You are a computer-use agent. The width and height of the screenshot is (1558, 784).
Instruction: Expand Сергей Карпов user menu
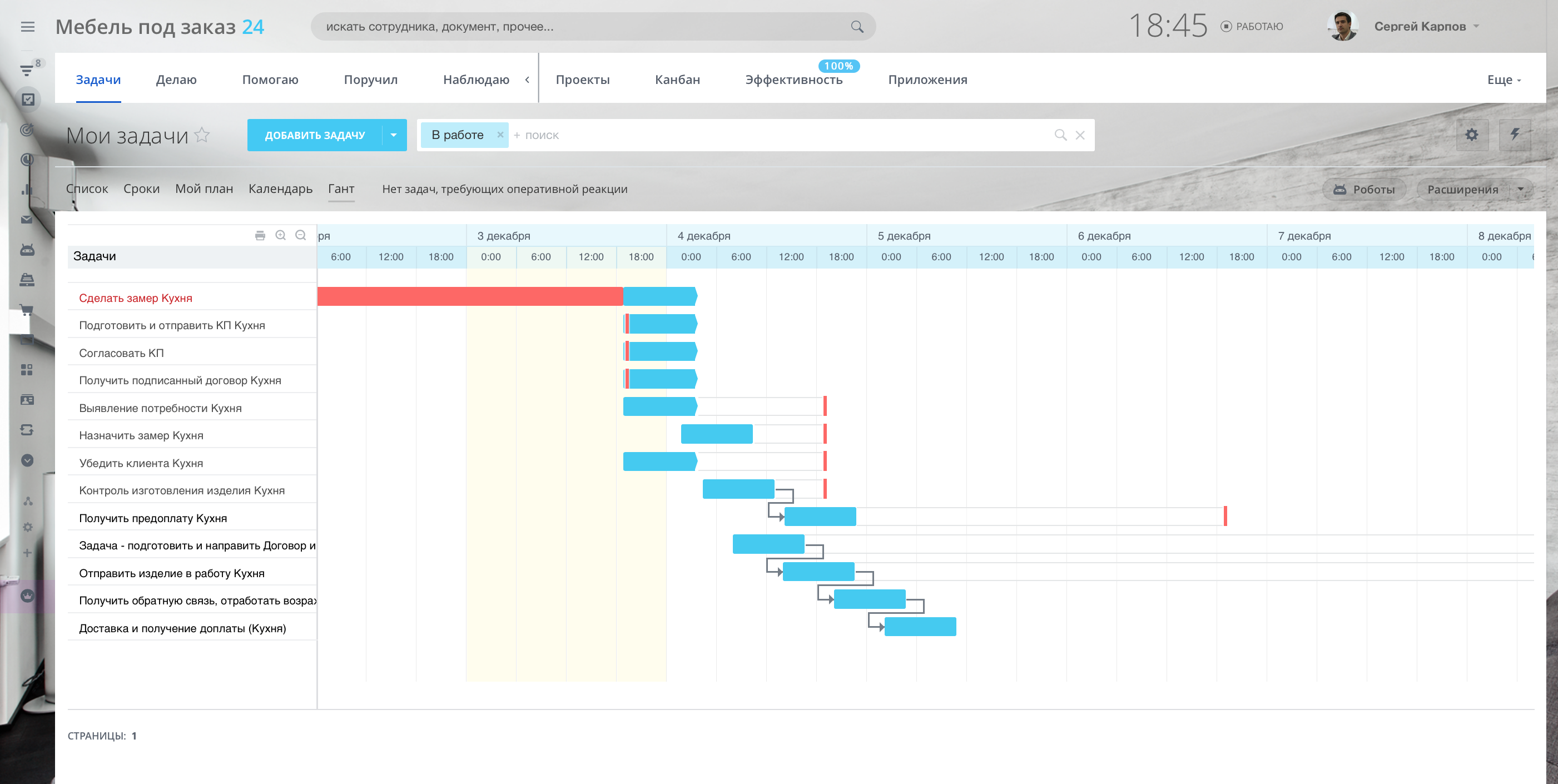(1476, 27)
